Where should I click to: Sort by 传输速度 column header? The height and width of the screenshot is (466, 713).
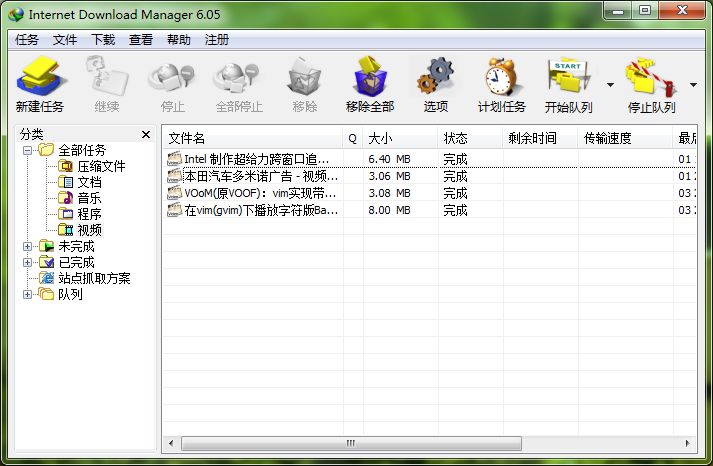625,138
